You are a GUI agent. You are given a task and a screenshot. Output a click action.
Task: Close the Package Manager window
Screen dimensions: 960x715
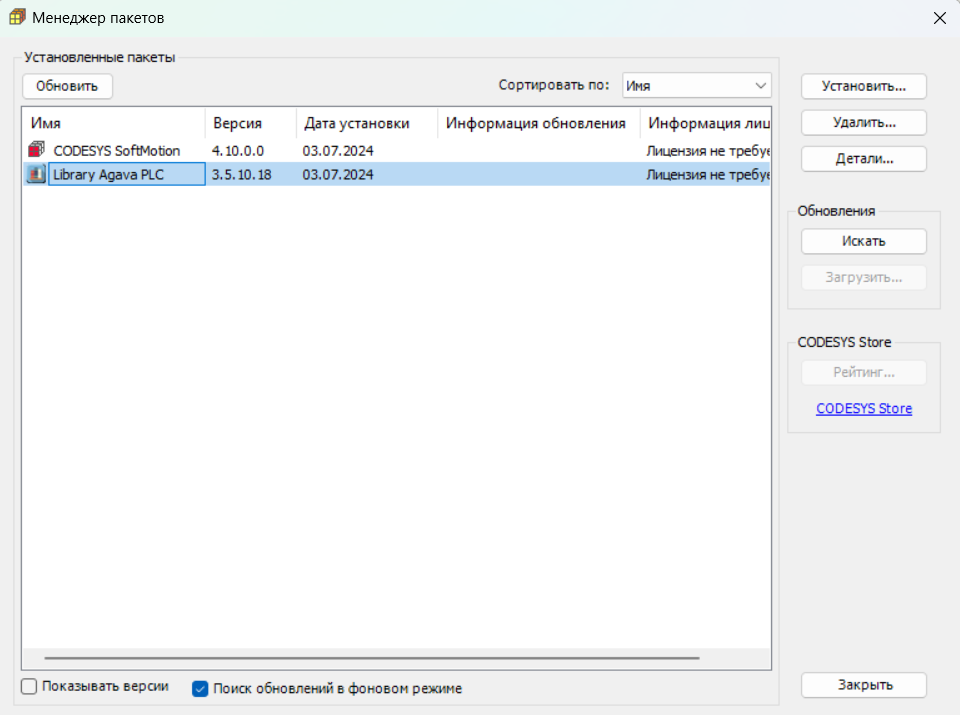pyautogui.click(x=938, y=18)
